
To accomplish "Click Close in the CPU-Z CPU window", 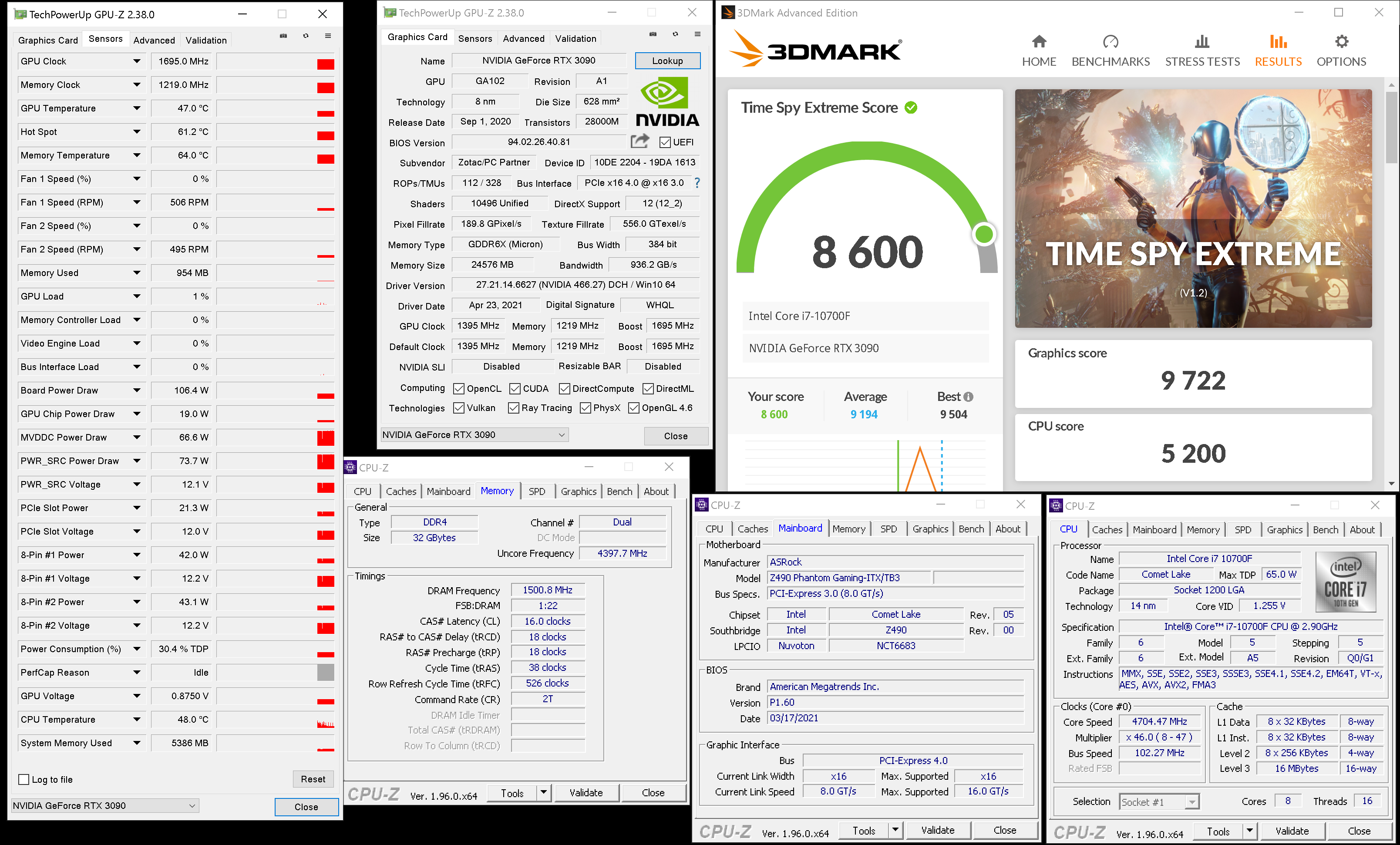I will click(x=1359, y=831).
